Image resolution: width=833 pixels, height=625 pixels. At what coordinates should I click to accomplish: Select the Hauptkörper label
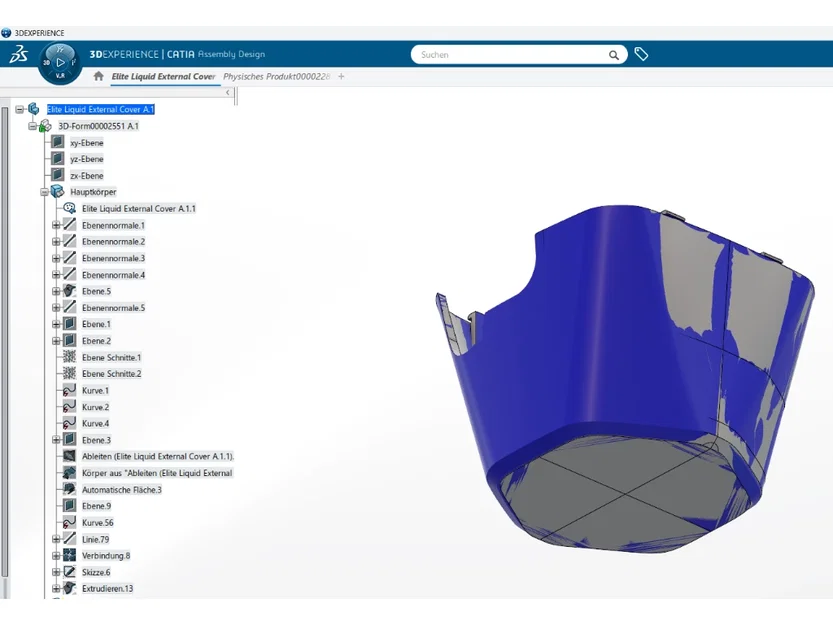[x=93, y=192]
